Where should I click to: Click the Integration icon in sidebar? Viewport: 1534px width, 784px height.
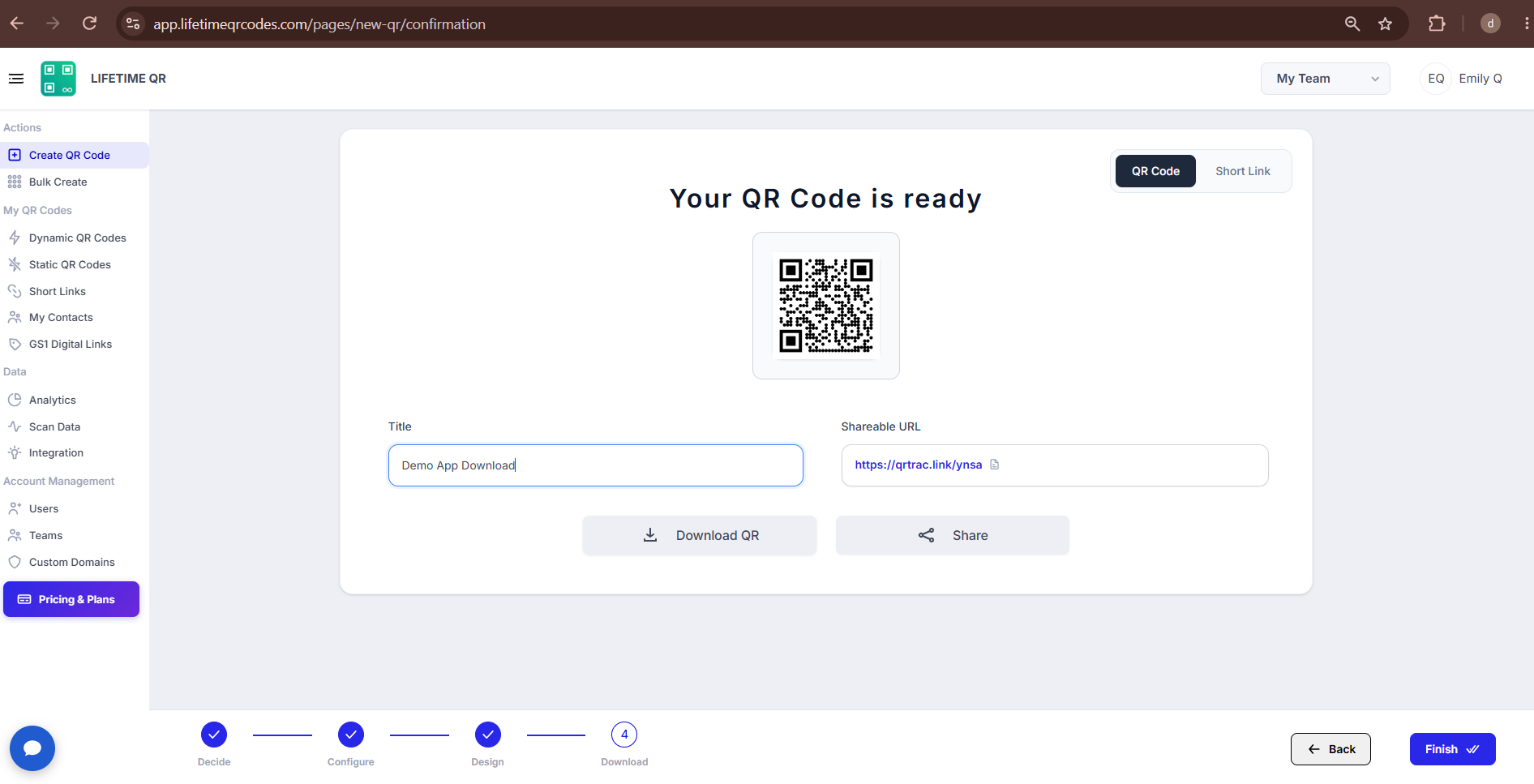15,452
